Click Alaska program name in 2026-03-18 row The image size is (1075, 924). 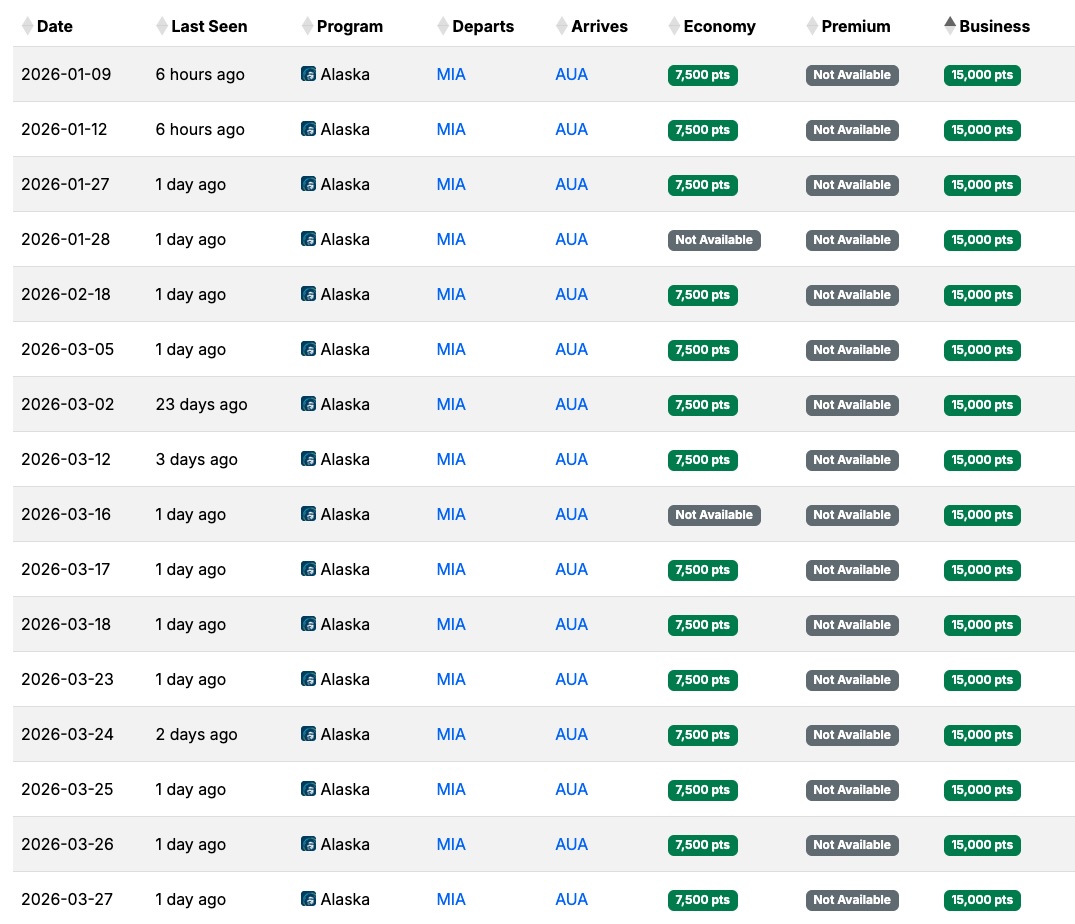345,624
